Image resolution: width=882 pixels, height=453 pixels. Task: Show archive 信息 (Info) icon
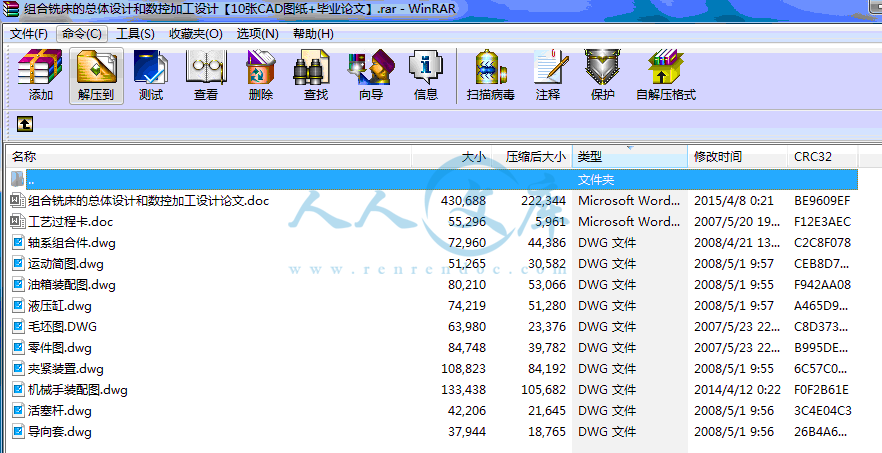coord(426,68)
